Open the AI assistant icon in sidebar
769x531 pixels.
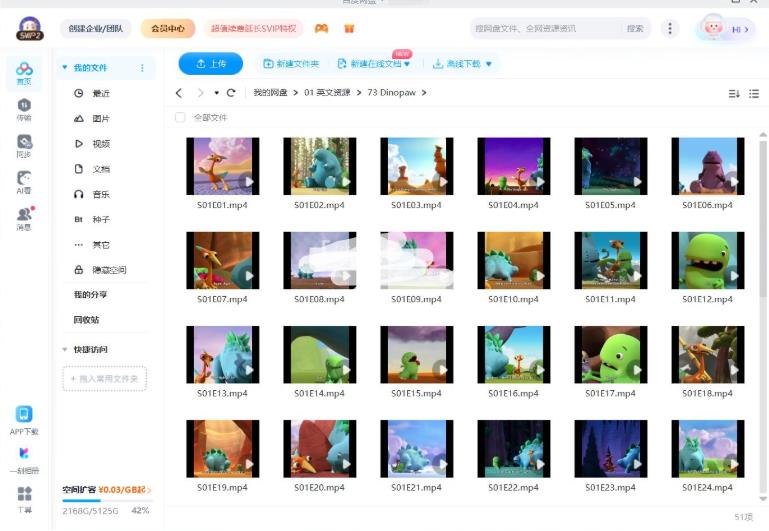[x=24, y=182]
